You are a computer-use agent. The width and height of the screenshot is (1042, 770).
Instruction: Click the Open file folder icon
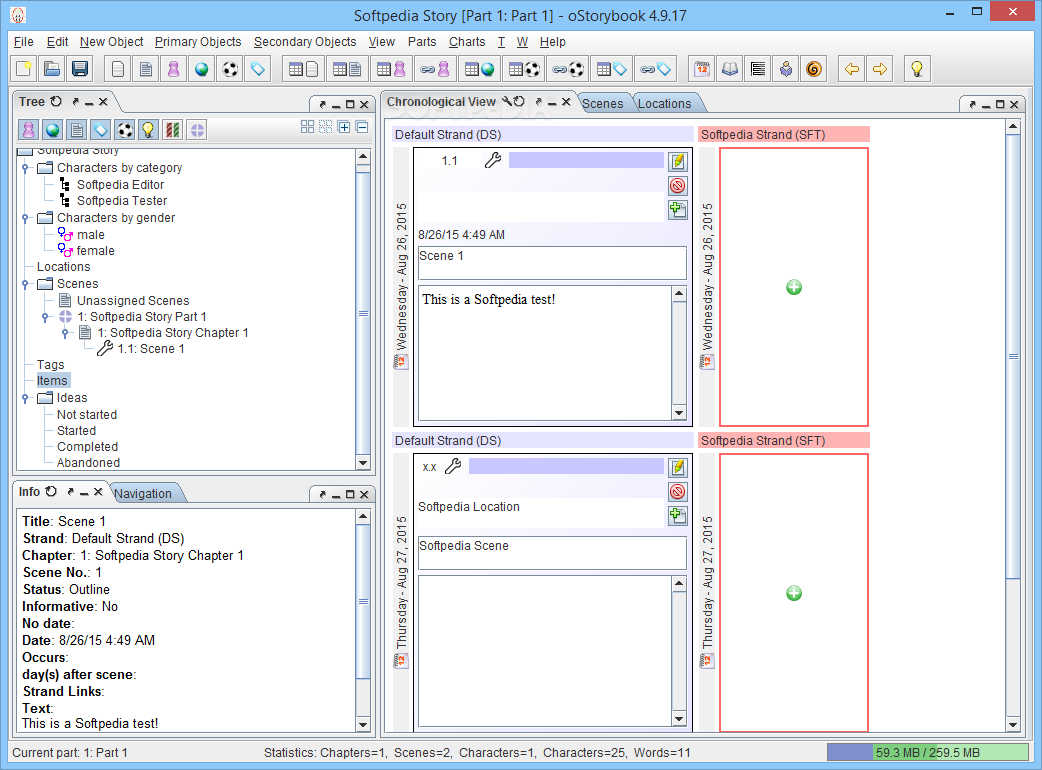tap(52, 68)
